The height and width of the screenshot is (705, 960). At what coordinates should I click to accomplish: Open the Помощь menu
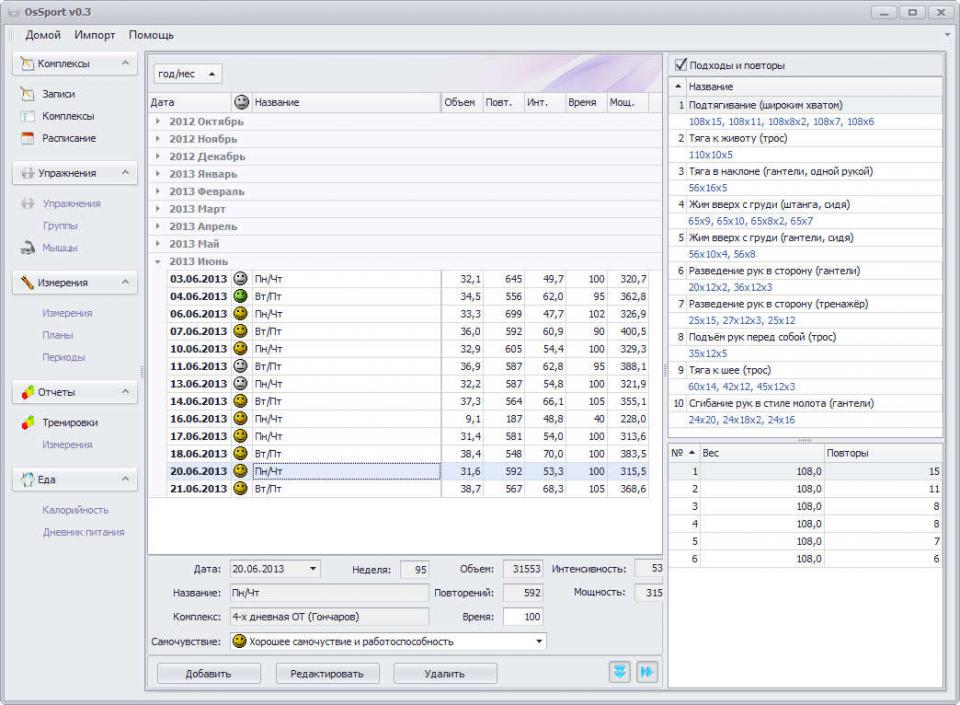click(x=151, y=35)
